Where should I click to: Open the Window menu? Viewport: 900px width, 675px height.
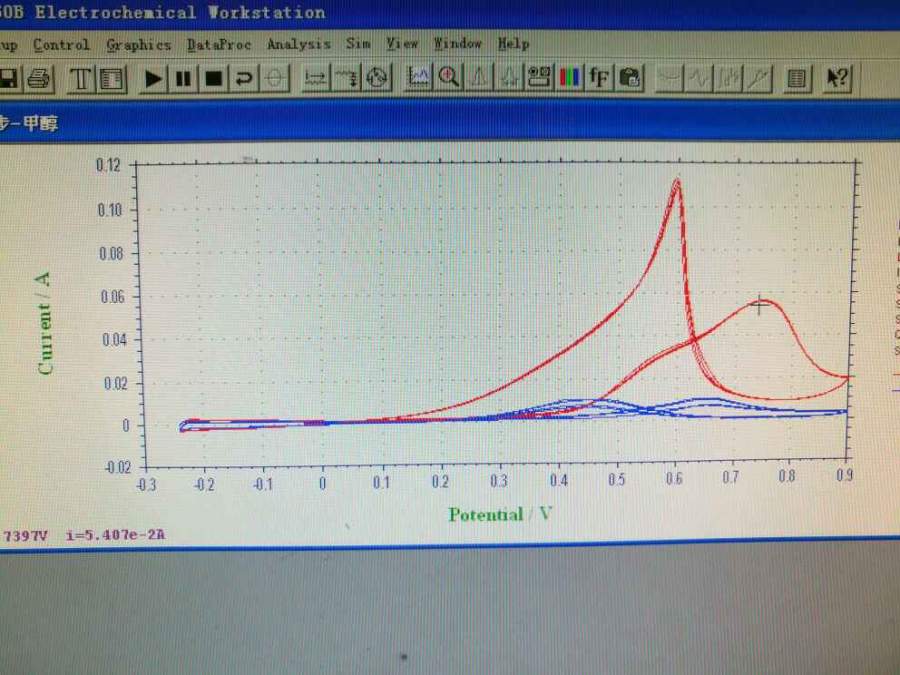(x=457, y=44)
